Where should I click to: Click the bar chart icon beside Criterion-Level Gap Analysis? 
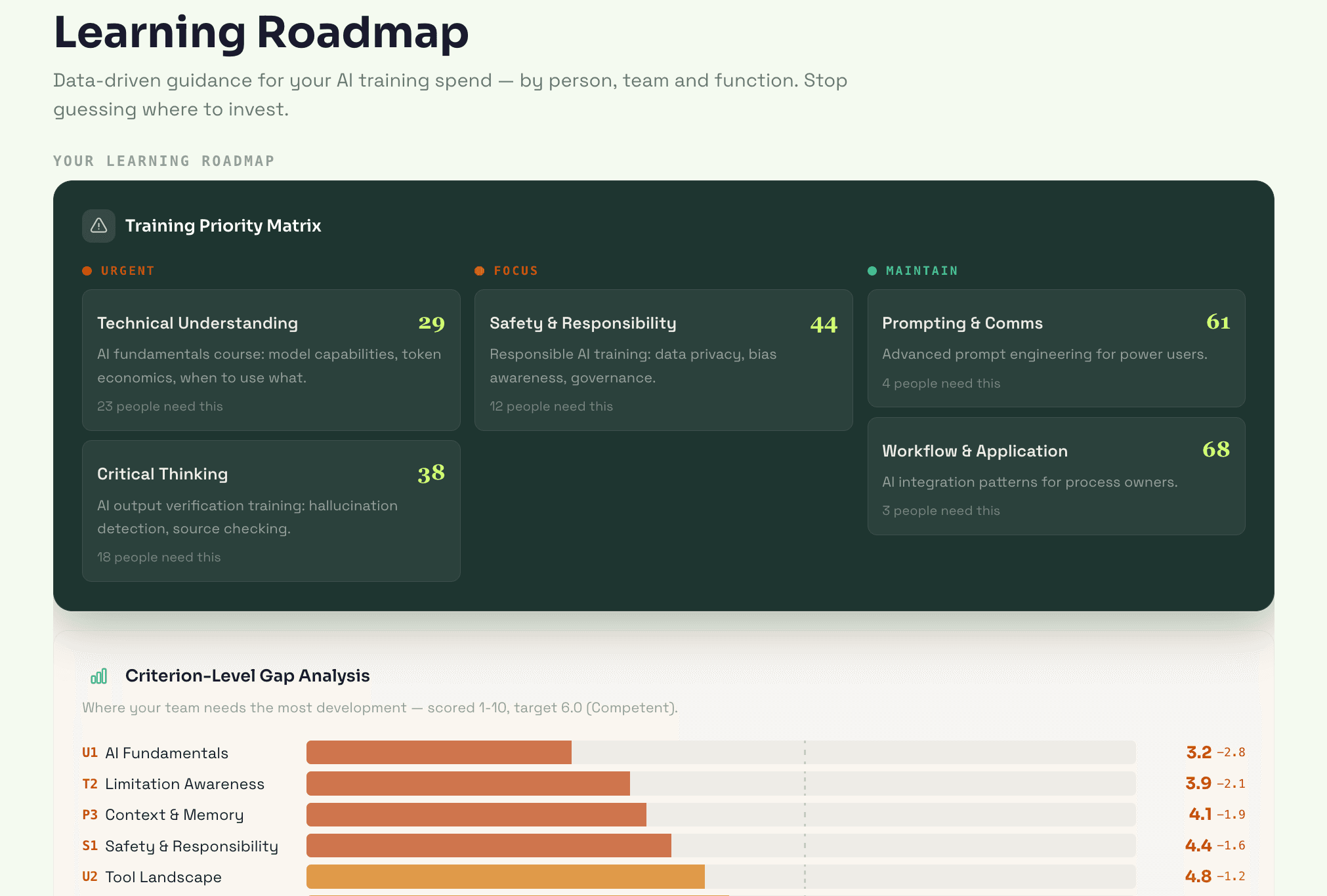[x=99, y=676]
